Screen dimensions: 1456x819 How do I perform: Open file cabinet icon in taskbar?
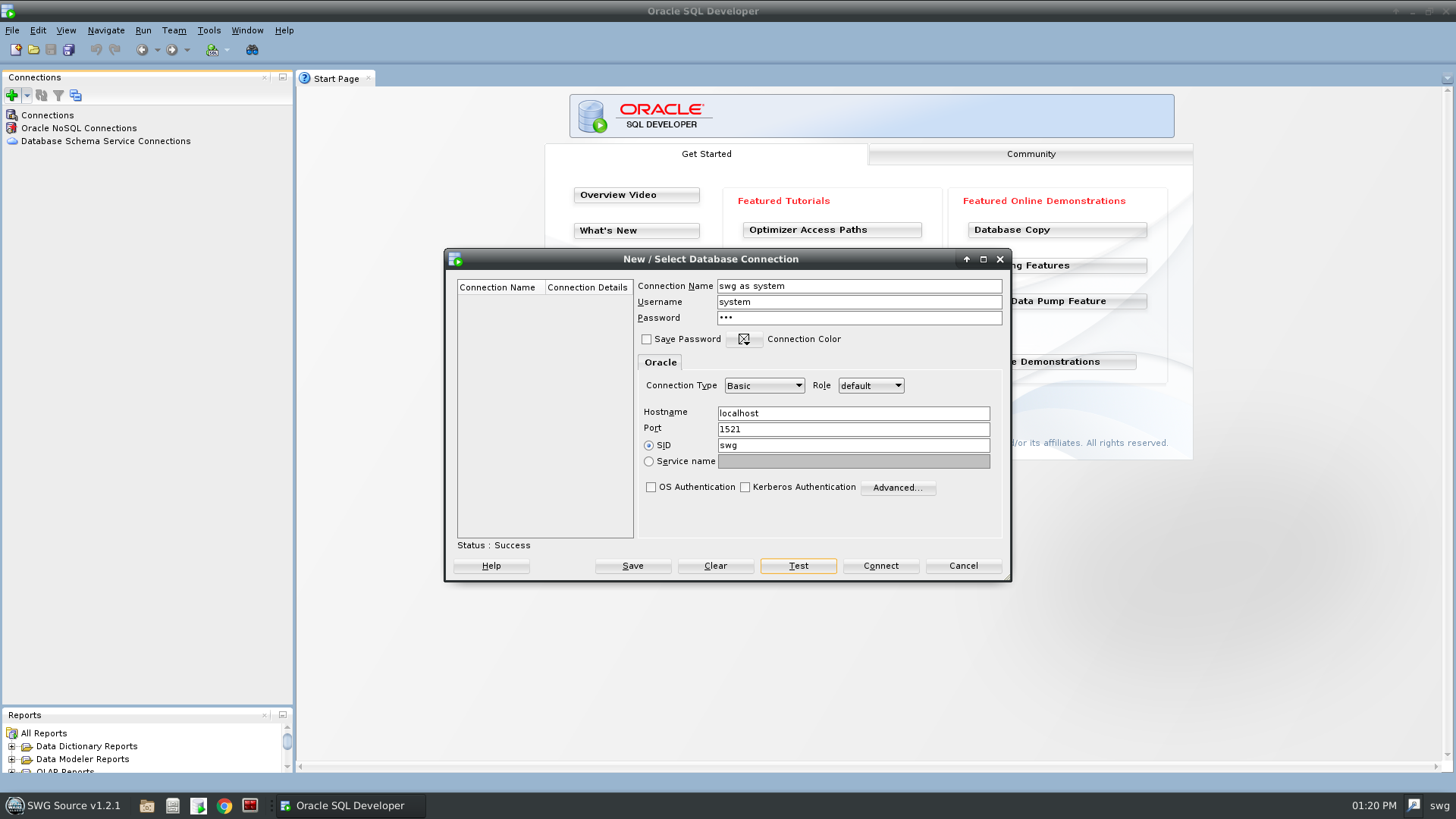(x=173, y=806)
